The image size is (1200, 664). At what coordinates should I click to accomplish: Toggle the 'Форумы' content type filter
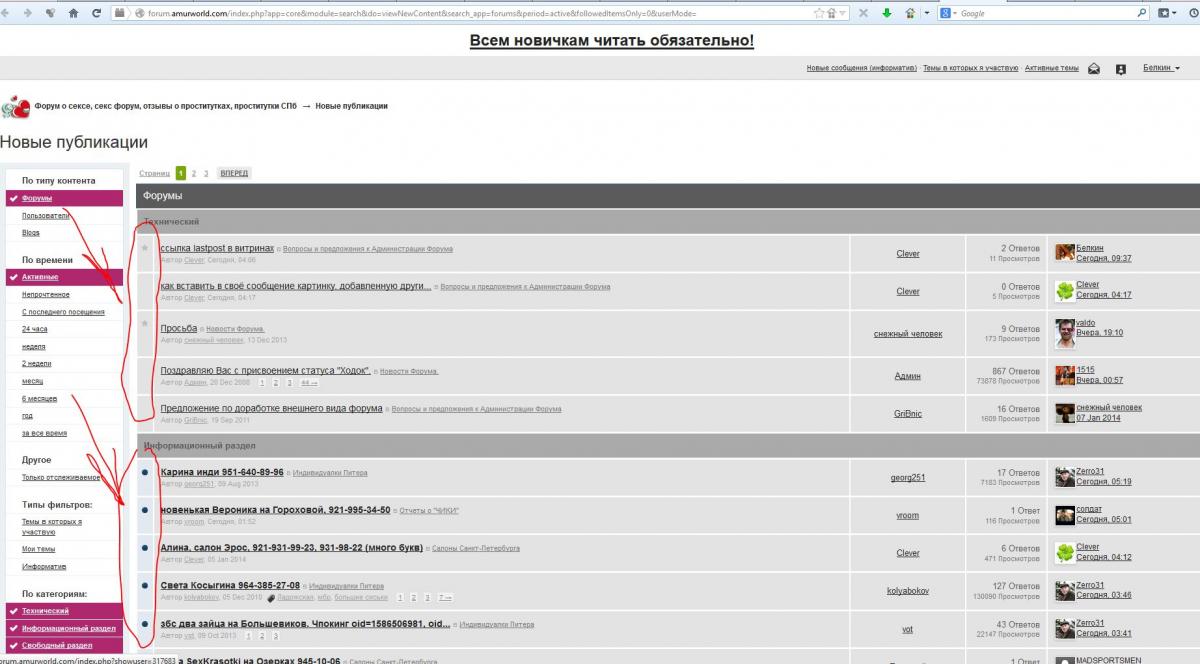pos(37,198)
